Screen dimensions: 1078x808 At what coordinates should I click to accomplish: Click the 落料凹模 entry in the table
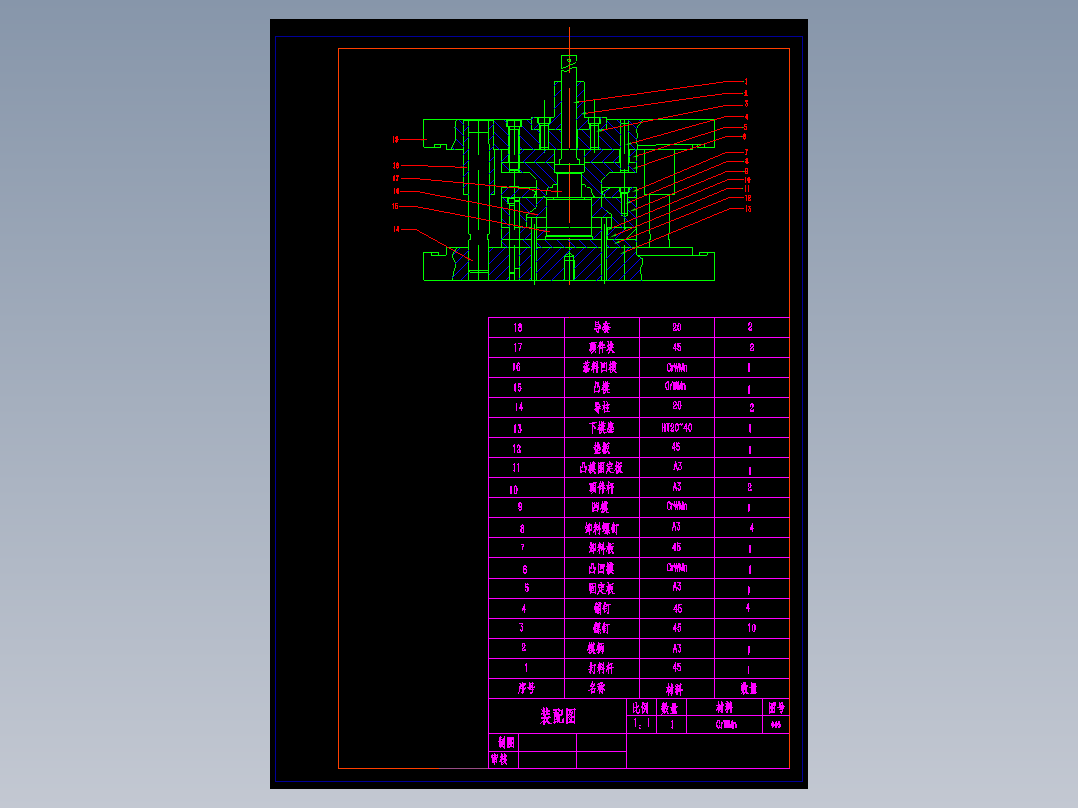pyautogui.click(x=600, y=367)
